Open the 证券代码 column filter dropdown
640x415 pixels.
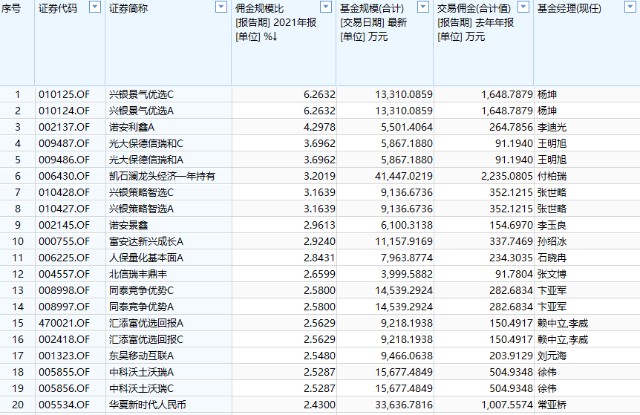click(95, 7)
